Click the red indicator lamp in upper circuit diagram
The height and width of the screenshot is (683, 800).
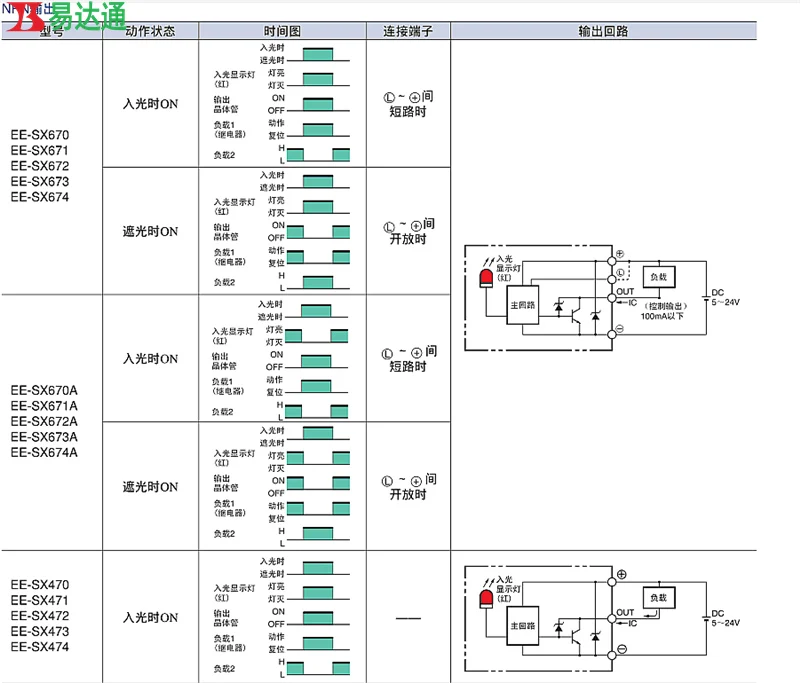pyautogui.click(x=486, y=279)
